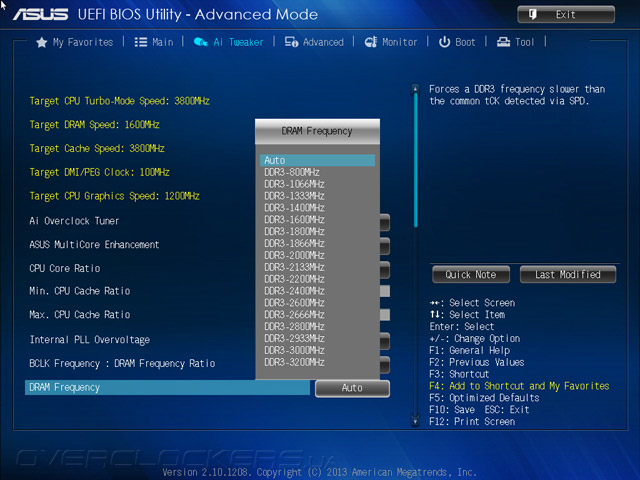Click the DRAM Frequency popup title bar

point(317,131)
